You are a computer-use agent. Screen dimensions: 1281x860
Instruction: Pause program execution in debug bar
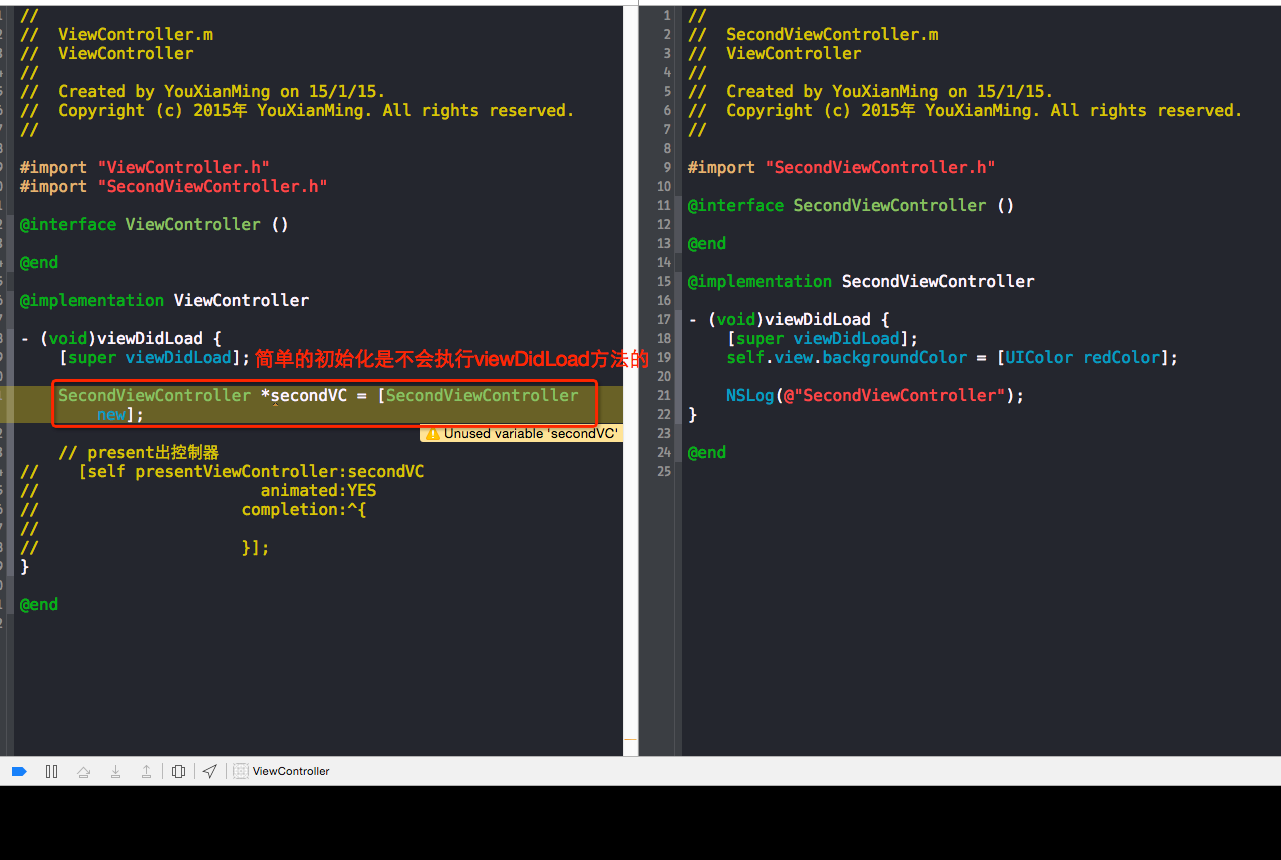point(51,771)
